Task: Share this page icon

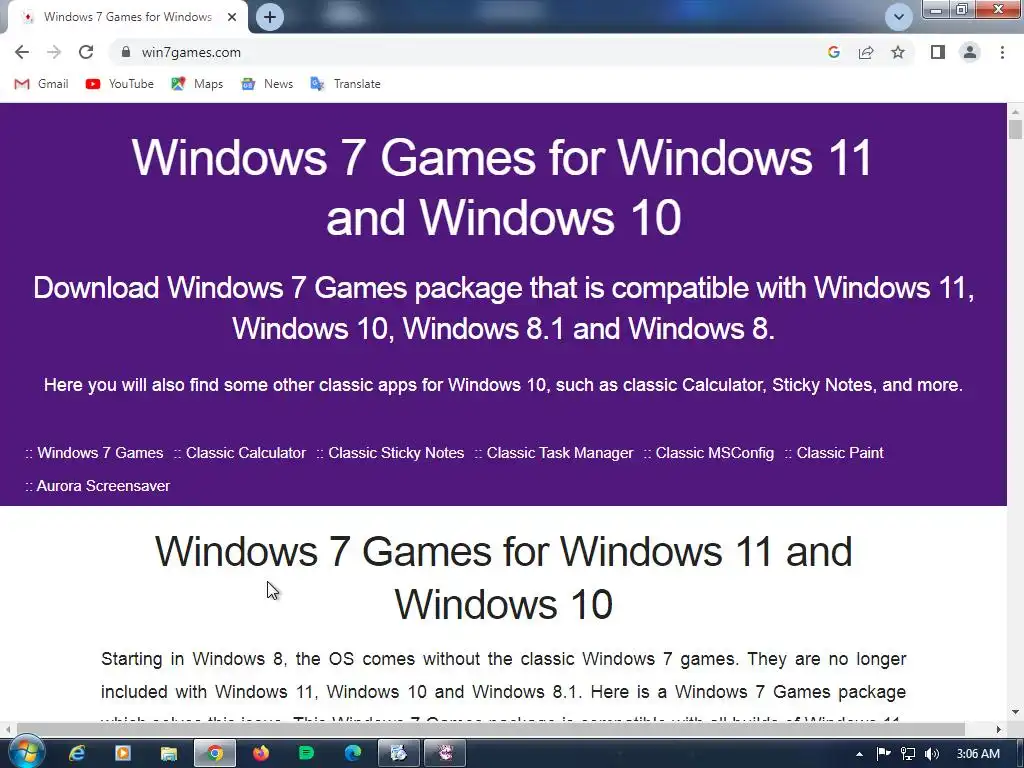Action: coord(866,52)
